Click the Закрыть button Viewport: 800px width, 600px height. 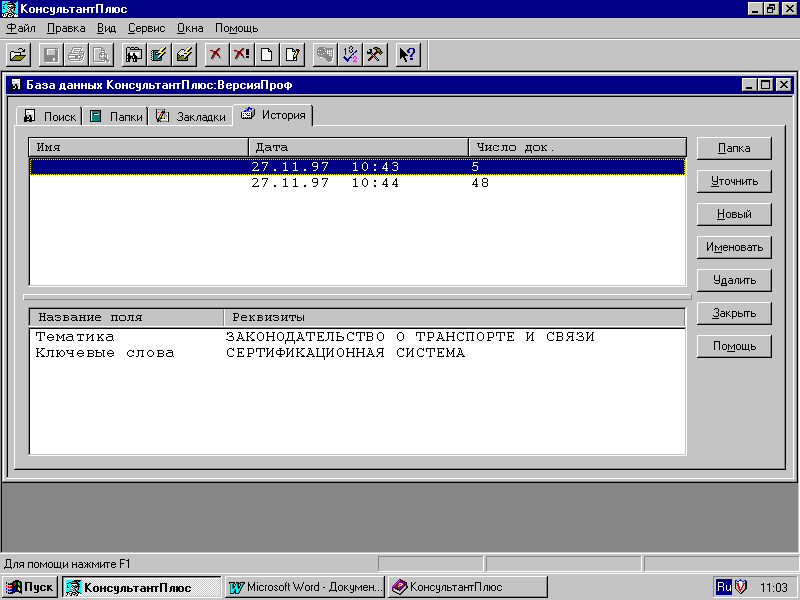coord(734,313)
